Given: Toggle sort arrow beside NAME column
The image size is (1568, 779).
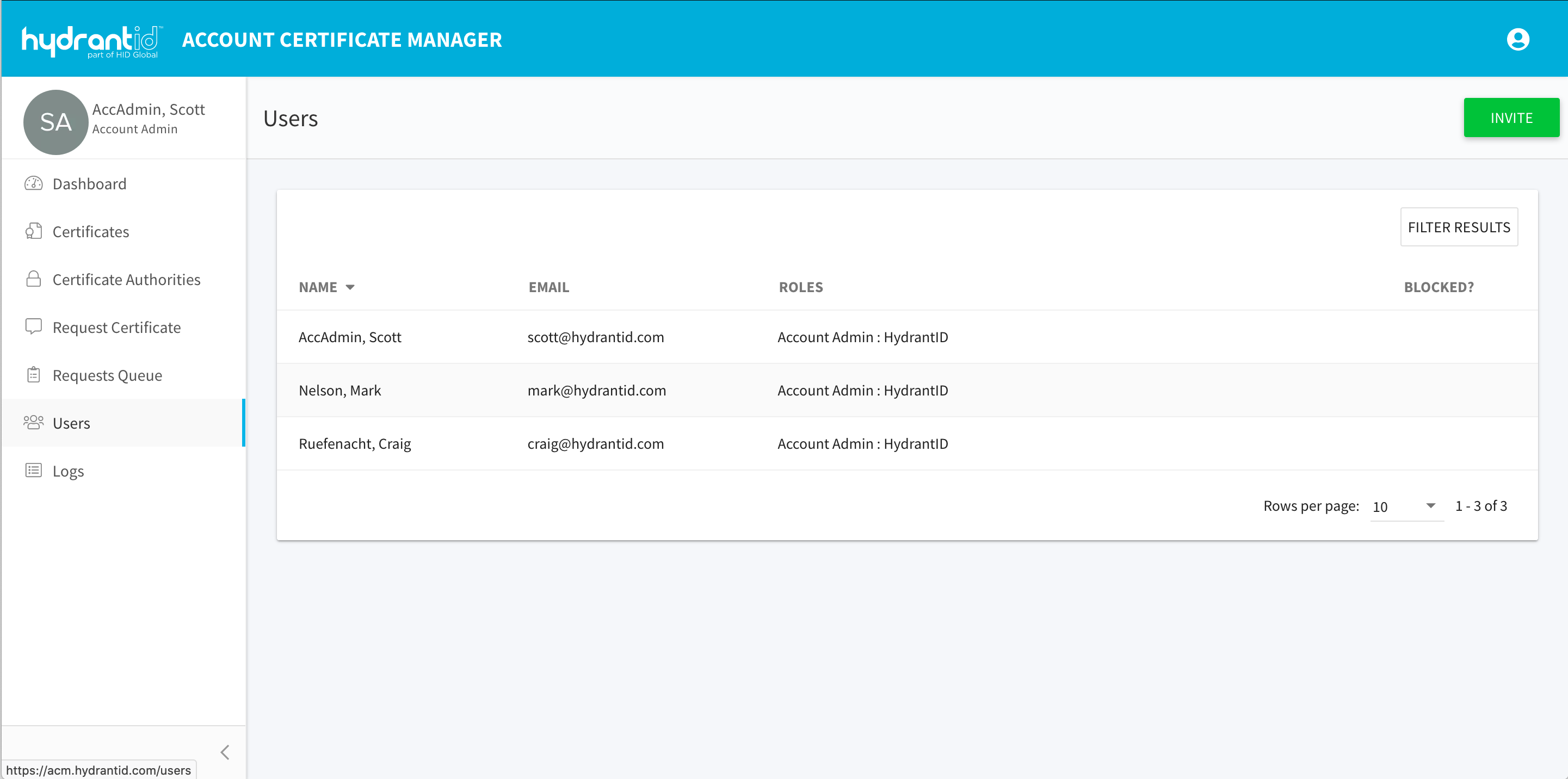Looking at the screenshot, I should [x=350, y=287].
